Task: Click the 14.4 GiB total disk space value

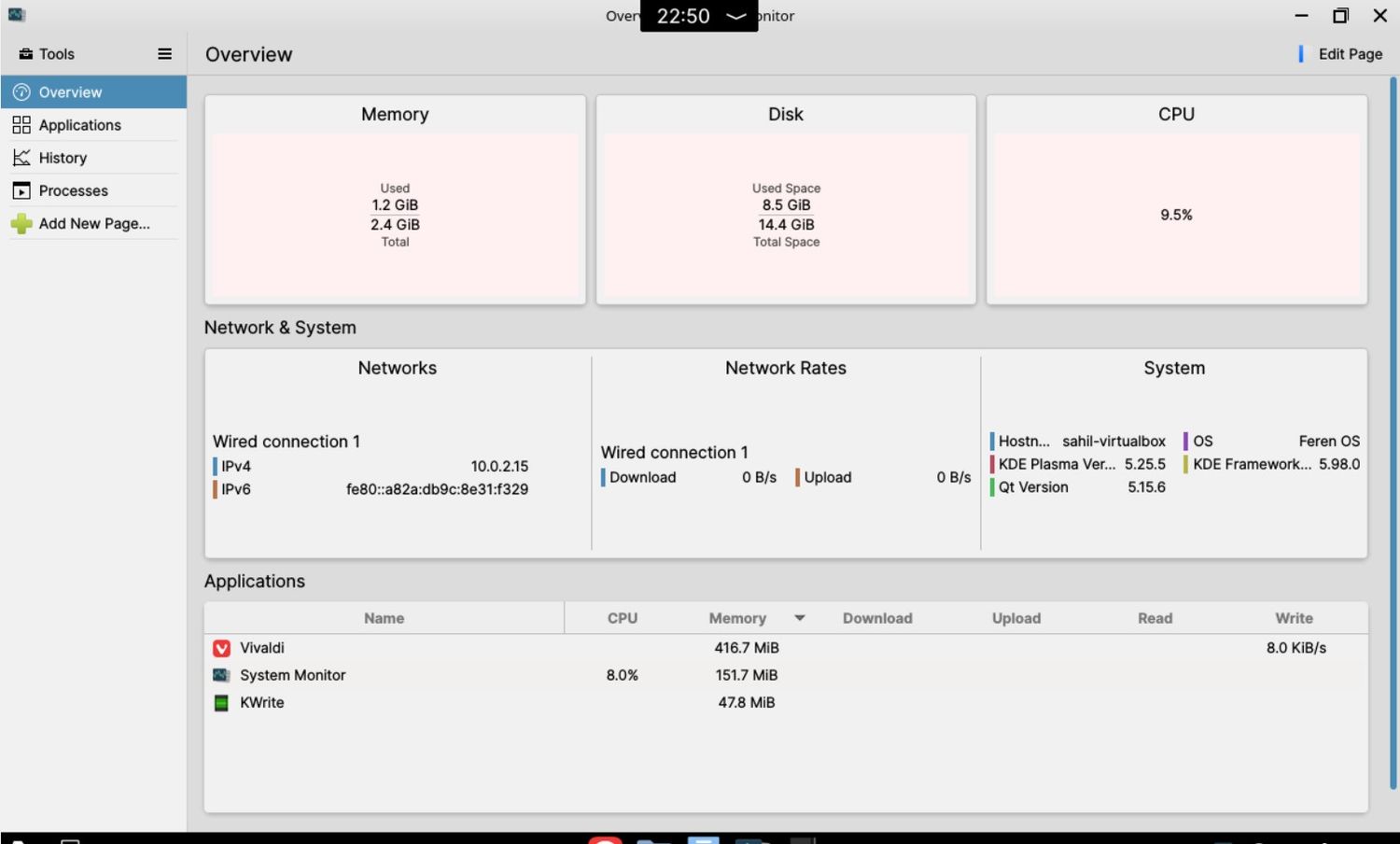Action: [786, 225]
